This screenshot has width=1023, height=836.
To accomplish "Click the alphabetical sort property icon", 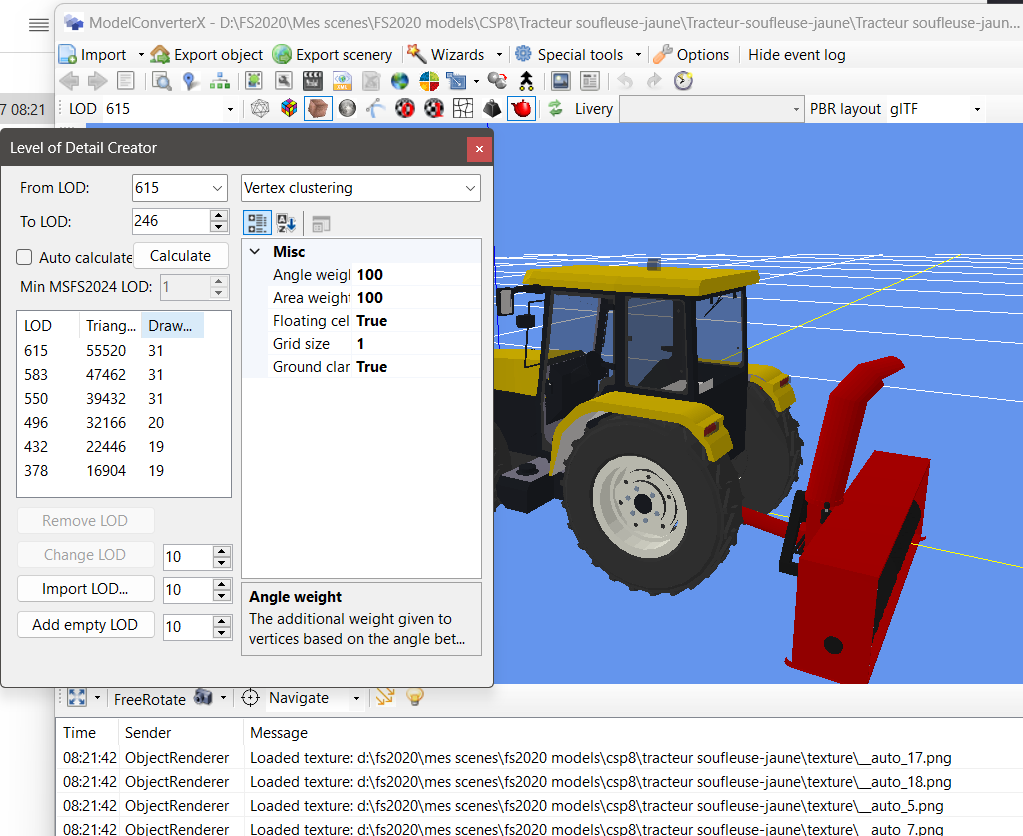I will [x=286, y=223].
